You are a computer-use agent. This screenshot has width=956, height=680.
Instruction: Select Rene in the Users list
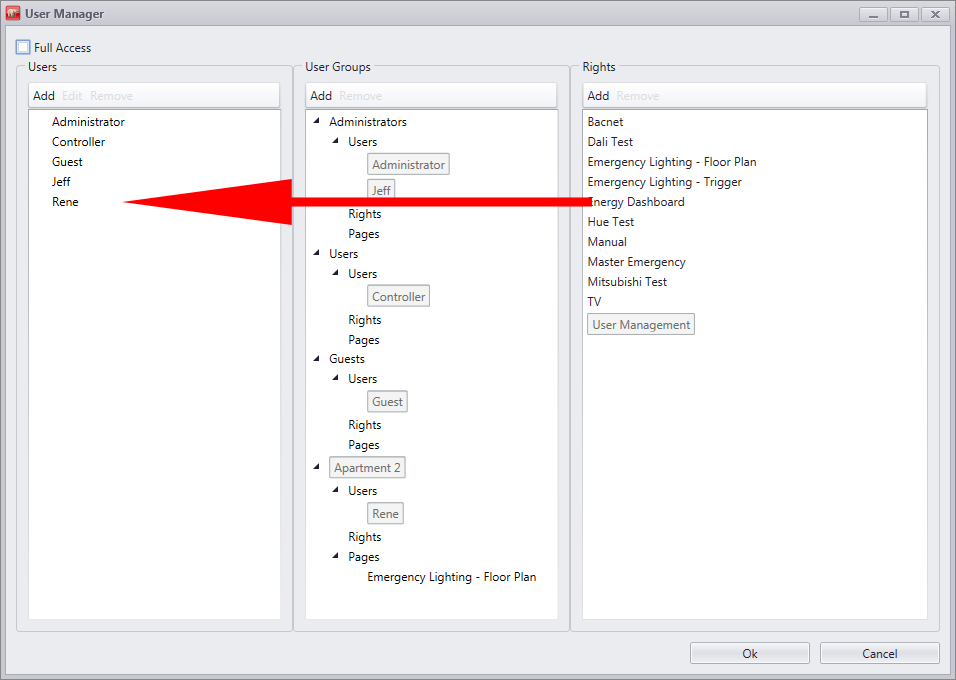point(65,202)
